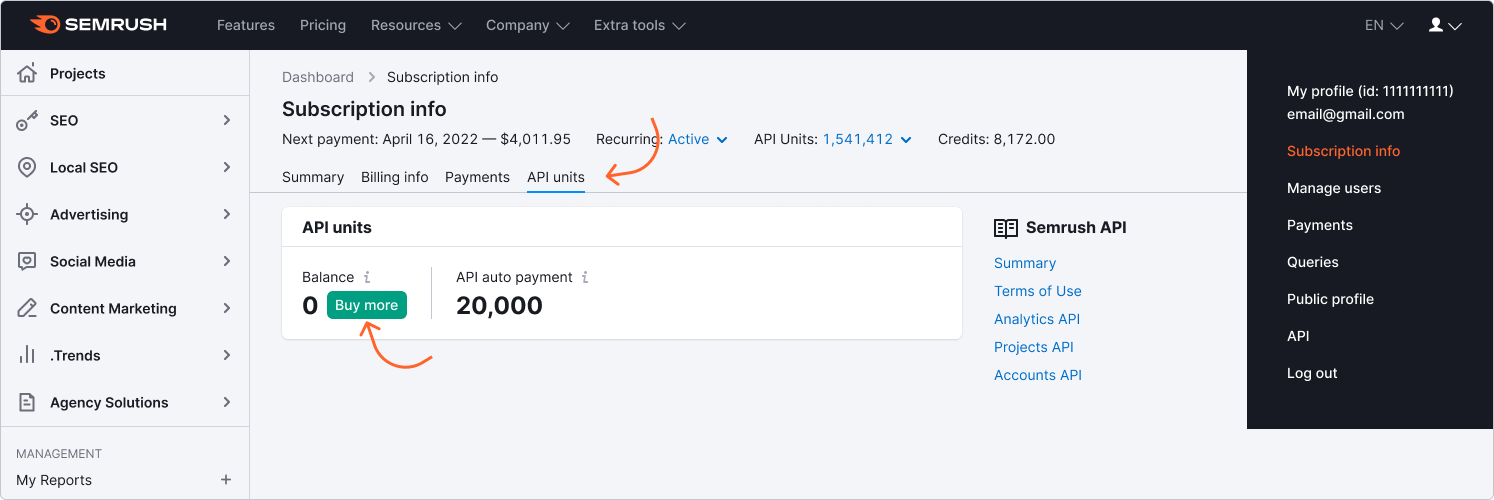Click the email@gmail.com text
1494x500 pixels.
click(1346, 114)
